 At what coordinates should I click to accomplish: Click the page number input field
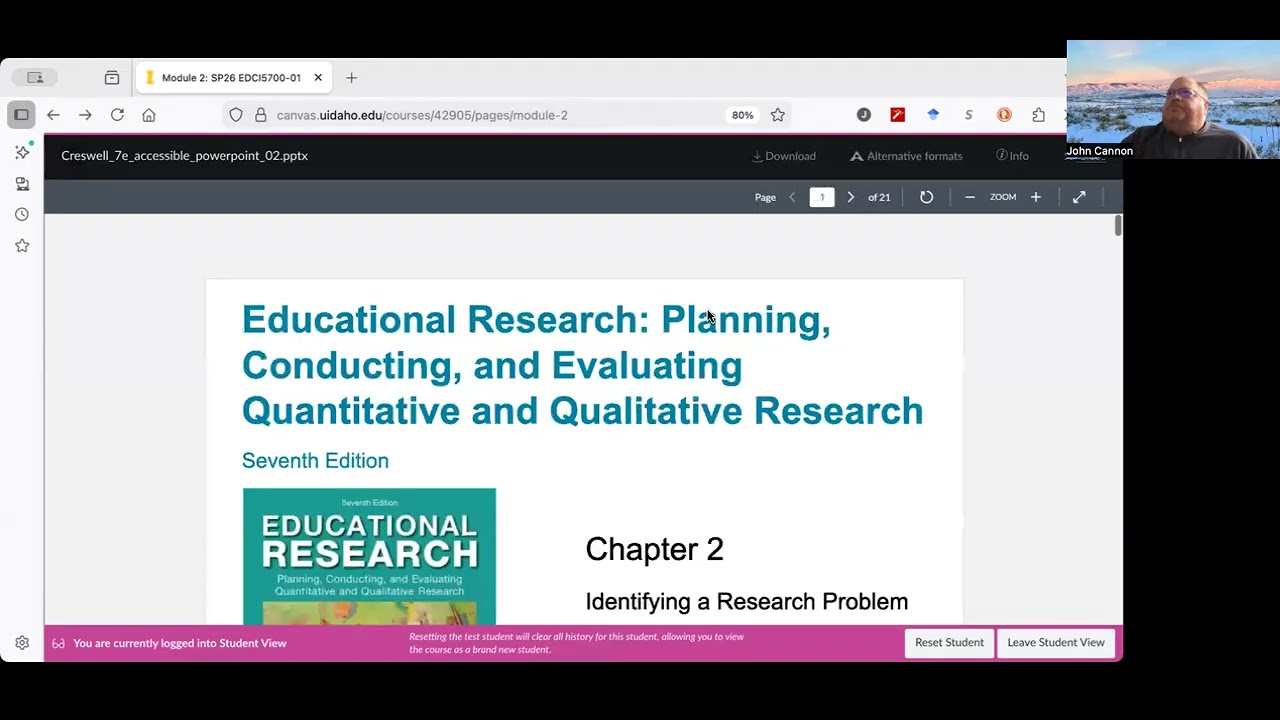pos(822,197)
